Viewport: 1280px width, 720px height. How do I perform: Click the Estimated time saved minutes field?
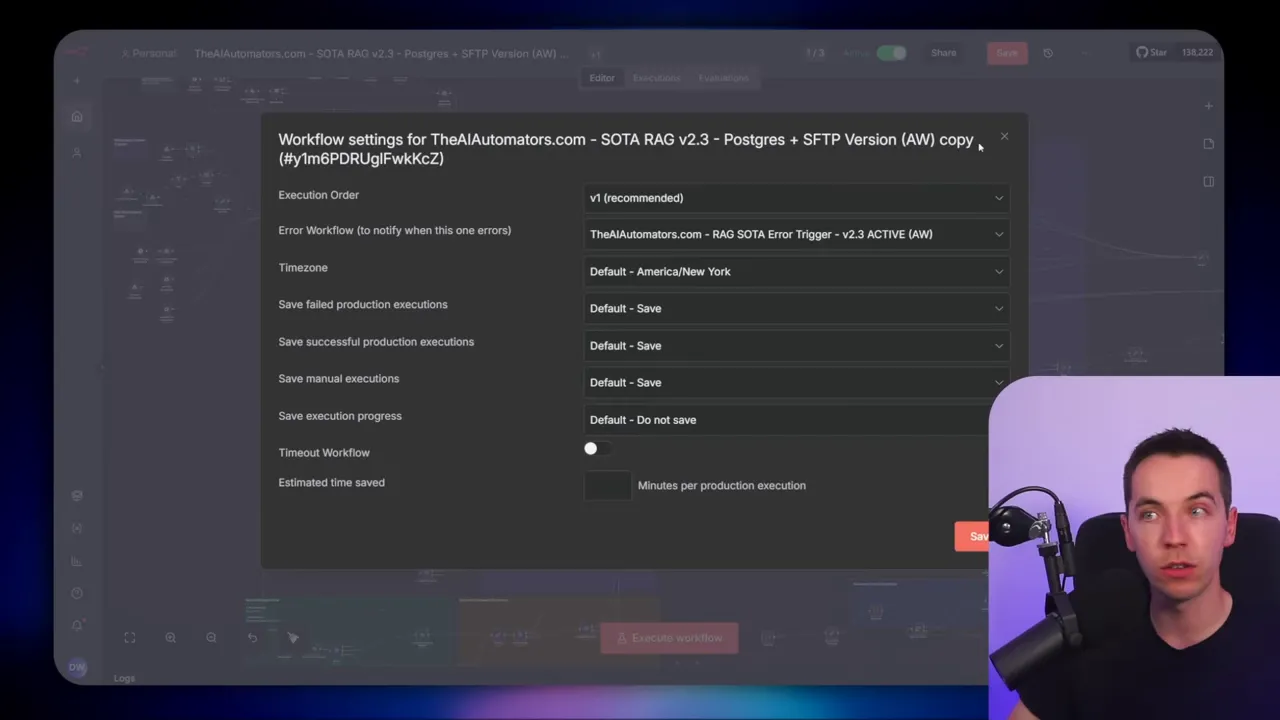tap(608, 485)
